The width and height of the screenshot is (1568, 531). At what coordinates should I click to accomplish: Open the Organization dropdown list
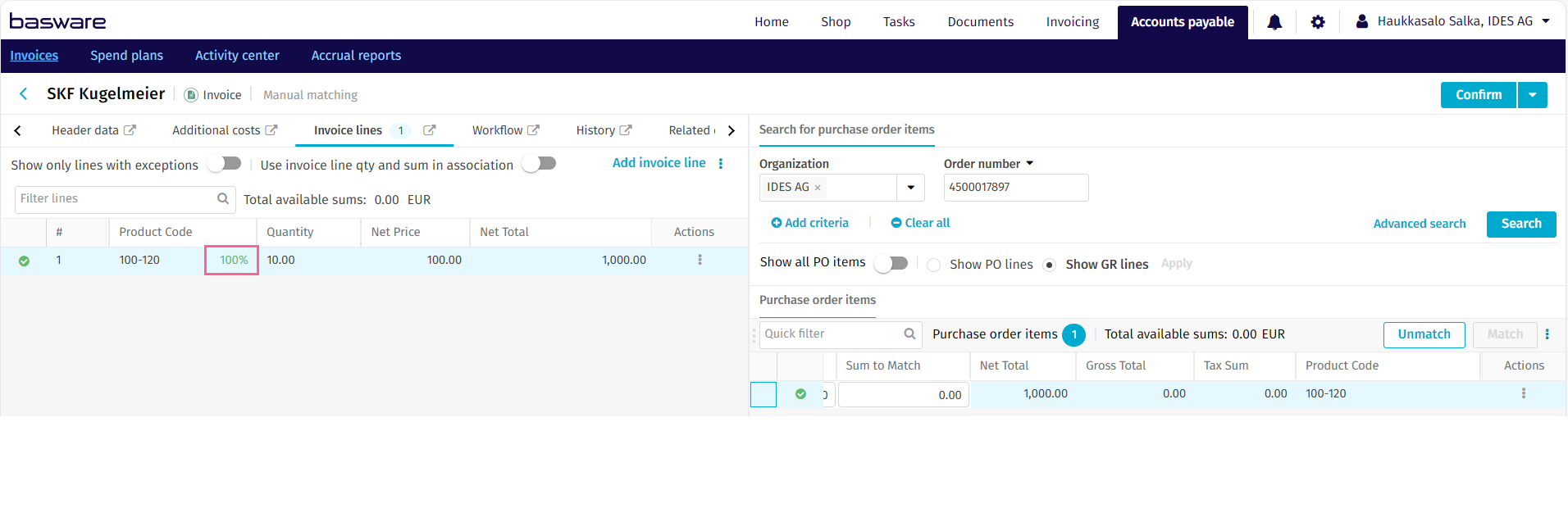910,188
